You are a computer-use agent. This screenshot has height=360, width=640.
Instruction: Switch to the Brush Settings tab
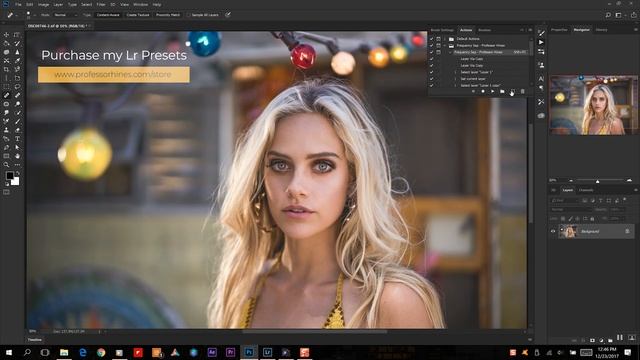pos(442,30)
